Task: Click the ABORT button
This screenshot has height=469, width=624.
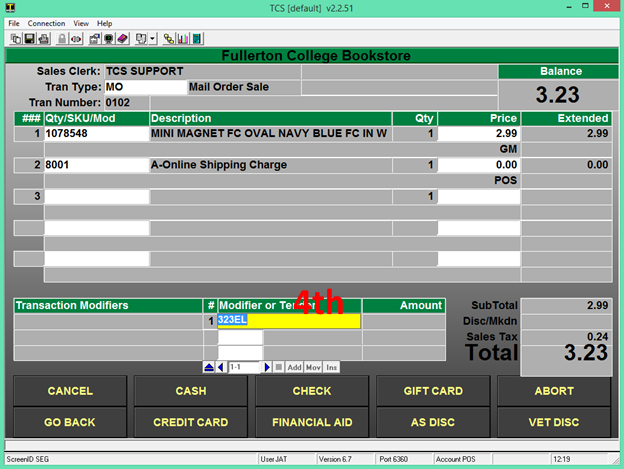Action: (554, 391)
